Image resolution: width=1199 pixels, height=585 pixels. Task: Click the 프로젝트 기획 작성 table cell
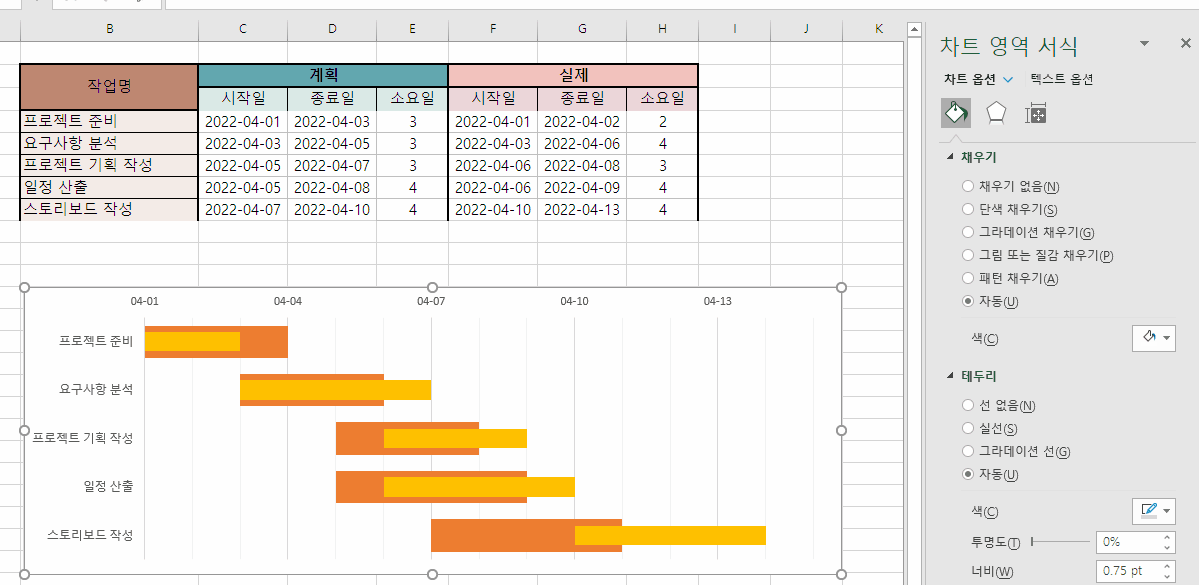(x=109, y=165)
